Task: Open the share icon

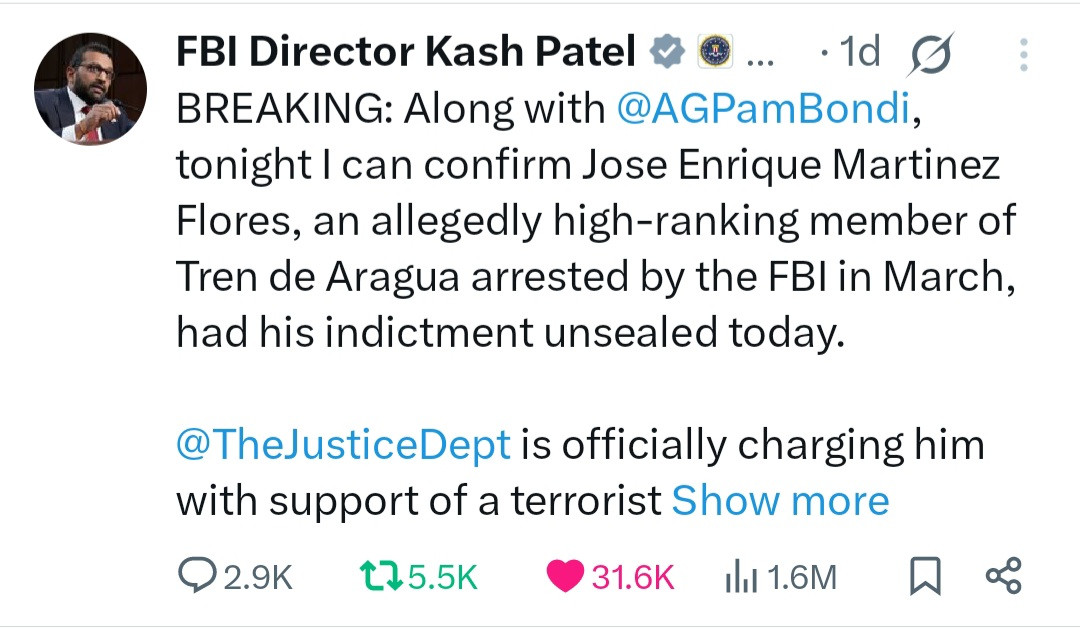Action: click(1003, 576)
